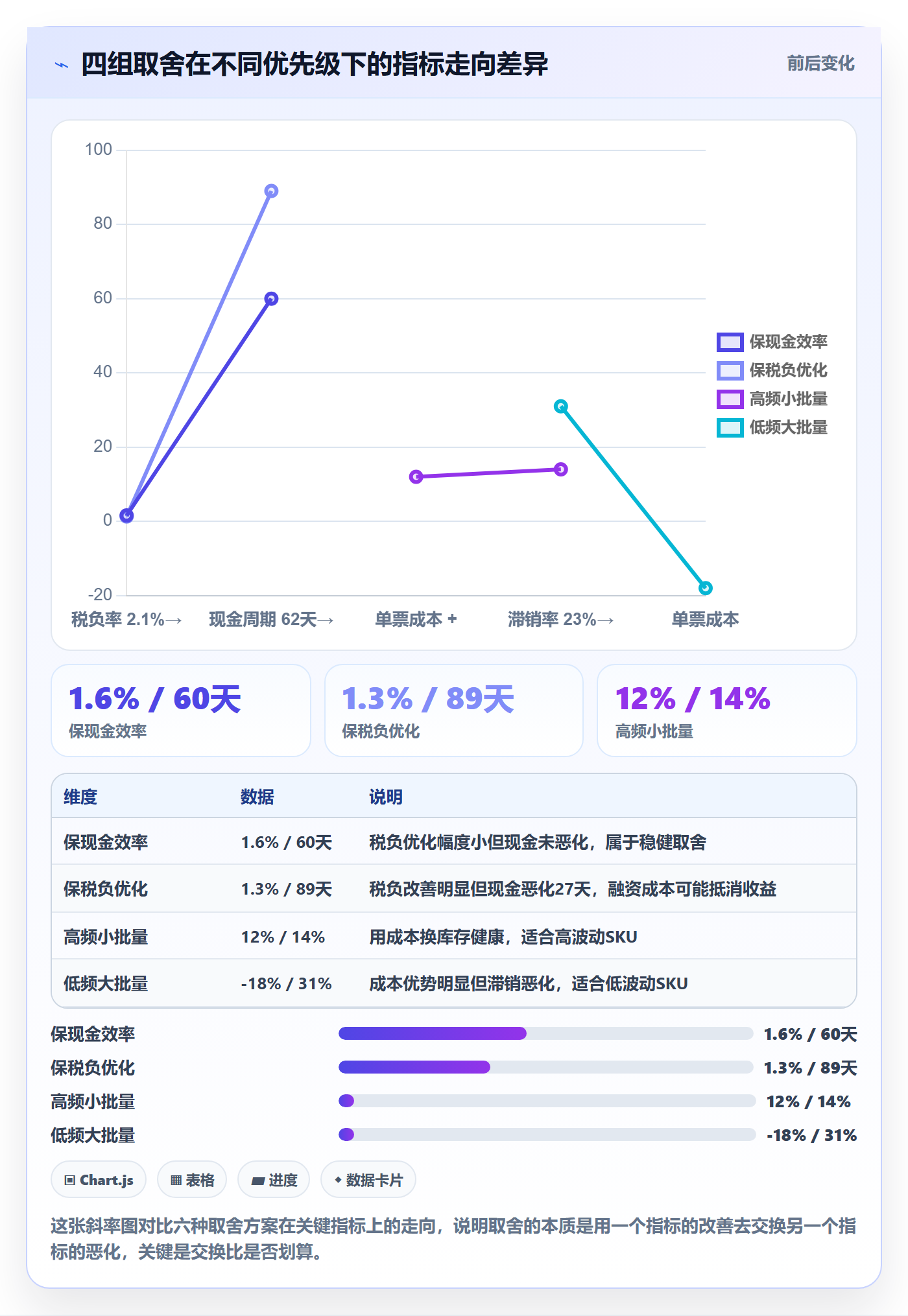908x1316 pixels.
Task: Click the 保税负优化 data point at 89
Action: click(271, 191)
